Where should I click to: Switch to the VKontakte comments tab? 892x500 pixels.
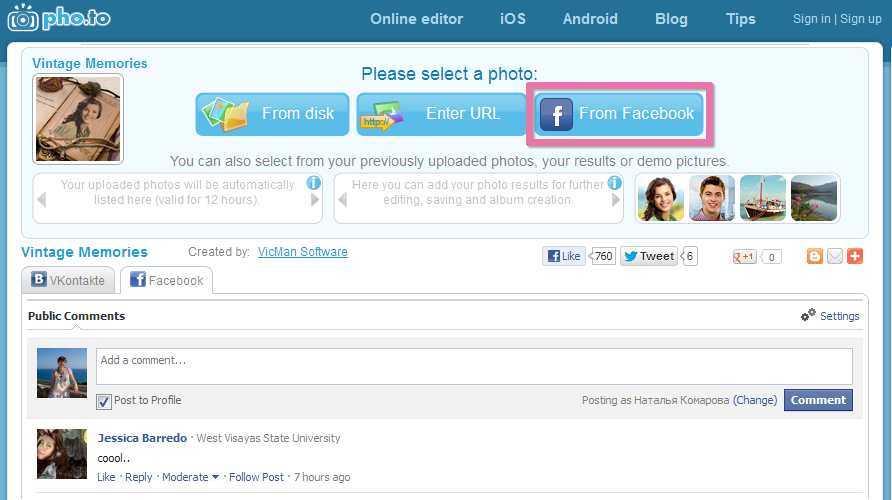click(68, 280)
